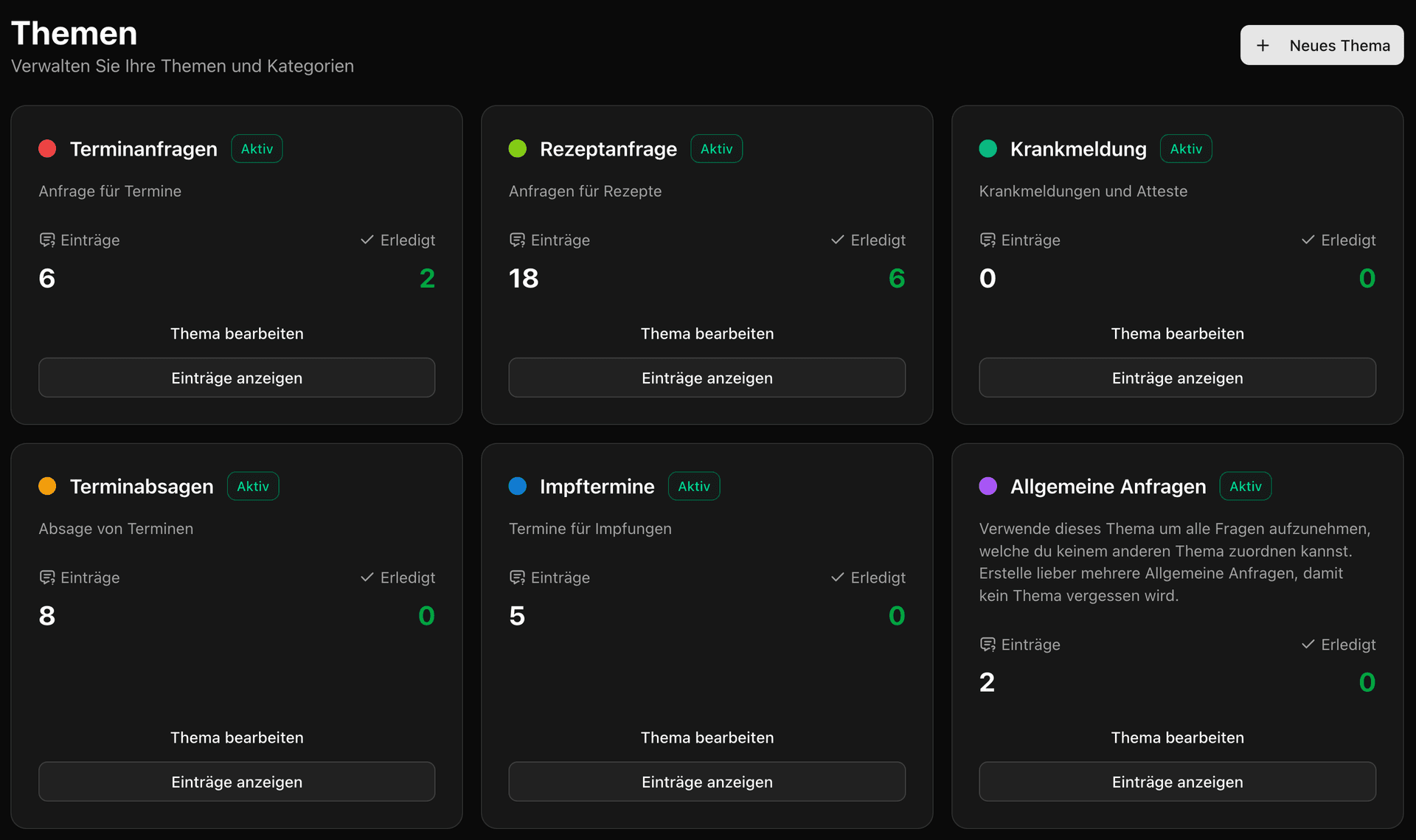Click the purple Allgemeine Anfragen color dot

coord(988,486)
